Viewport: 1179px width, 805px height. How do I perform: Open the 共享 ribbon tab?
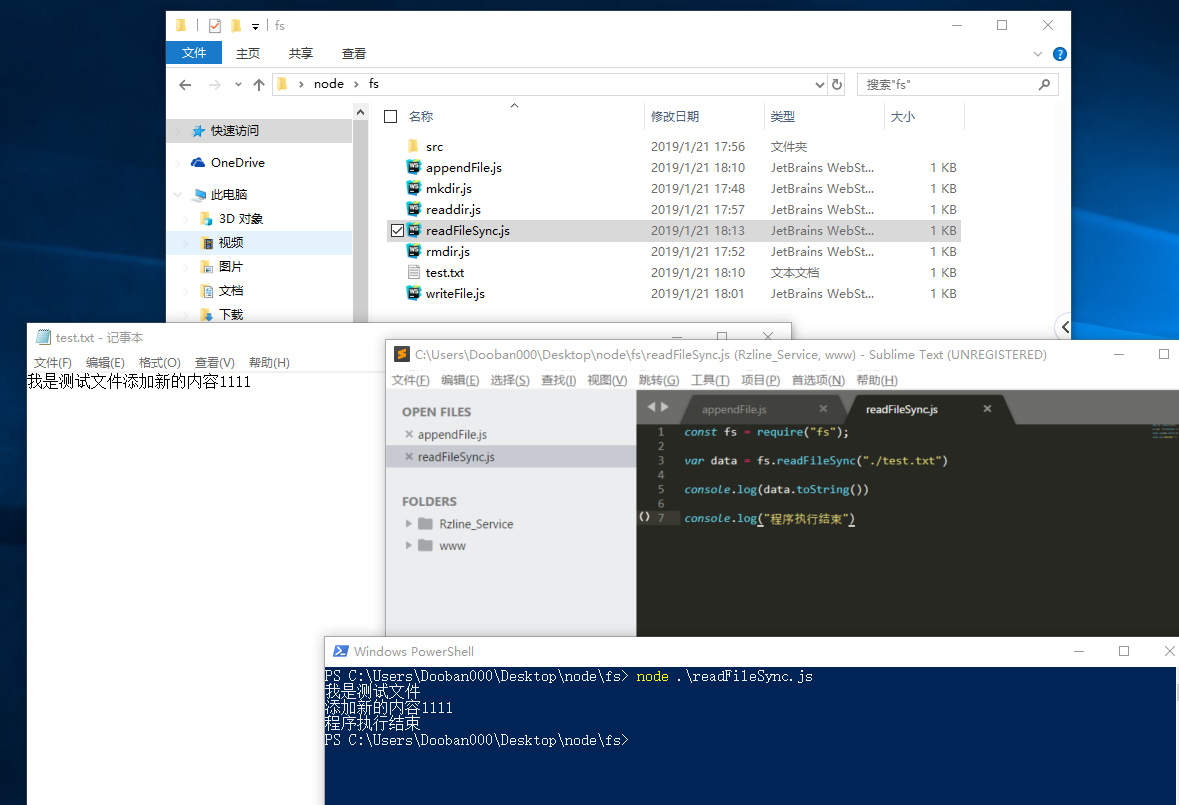click(301, 53)
